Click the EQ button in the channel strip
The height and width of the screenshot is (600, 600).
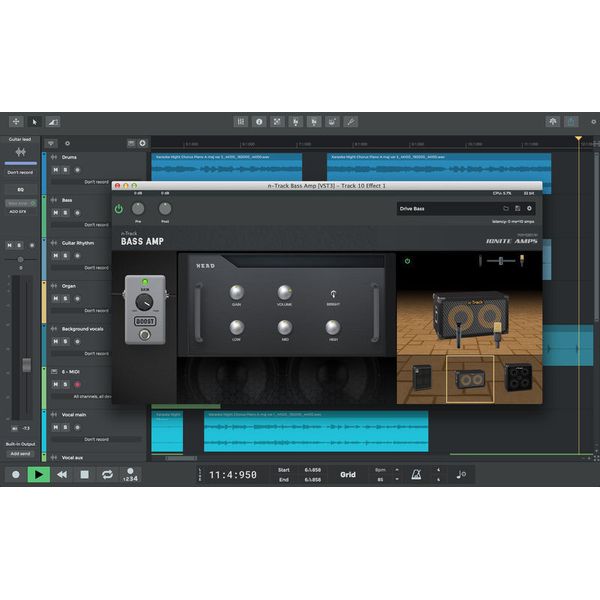point(20,189)
